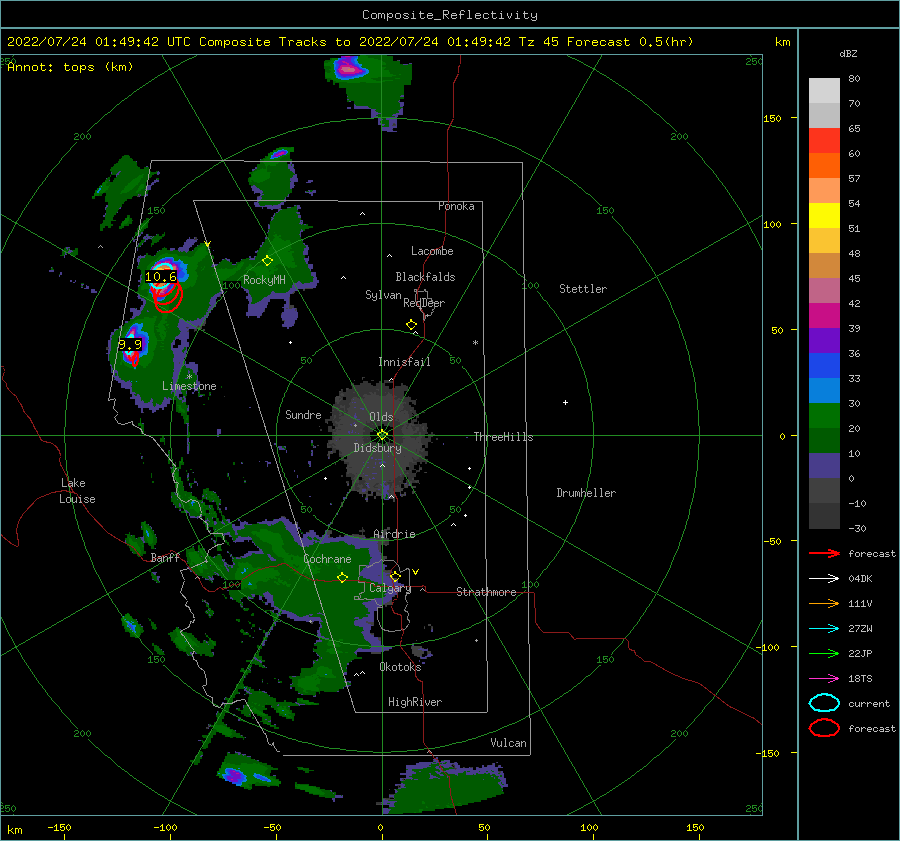This screenshot has height=841, width=900.
Task: Click the Sylvan label
Action: tap(383, 295)
